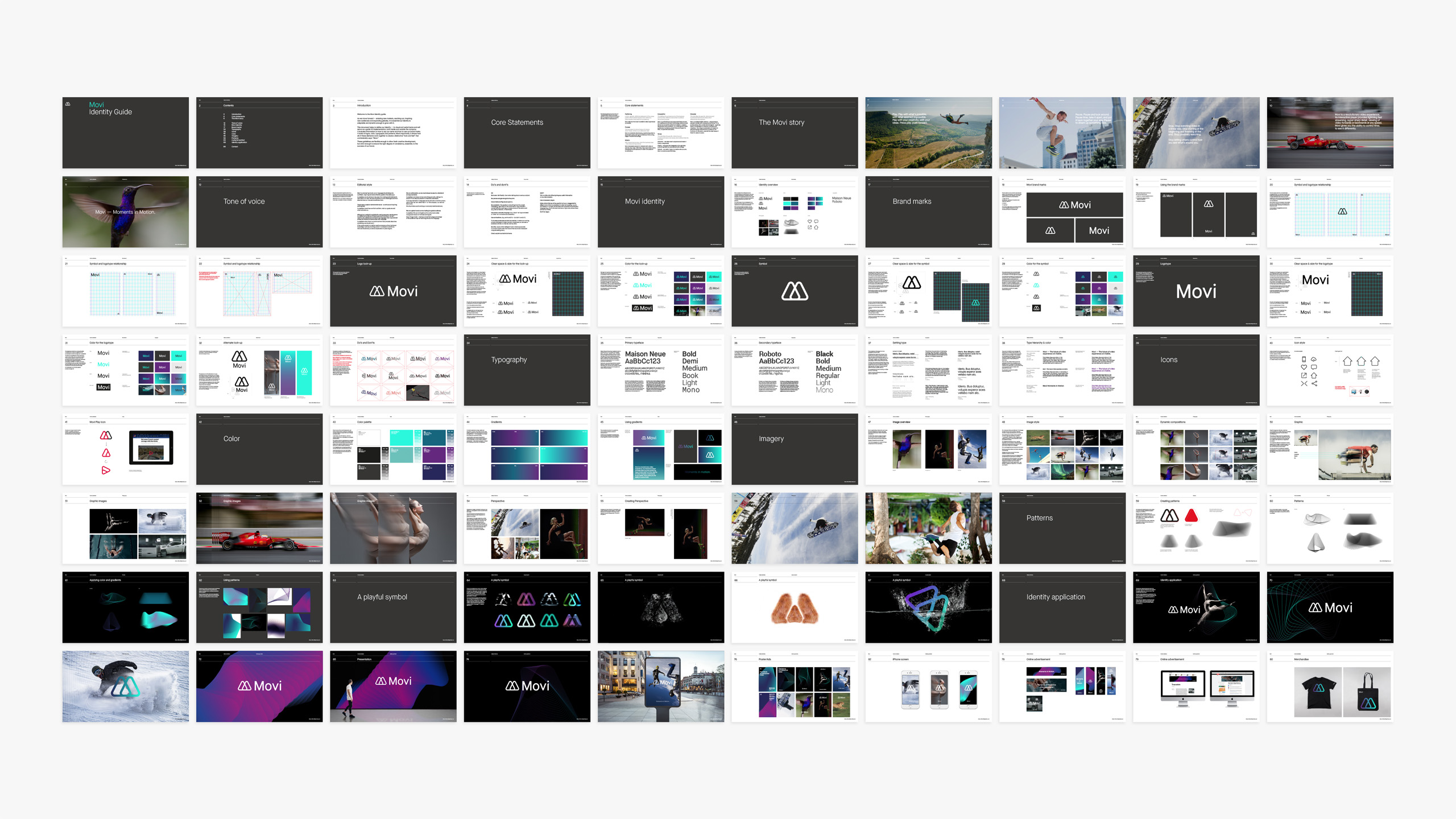Viewport: 1456px width, 819px height.
Task: Open The Movi story section slide
Action: click(795, 133)
